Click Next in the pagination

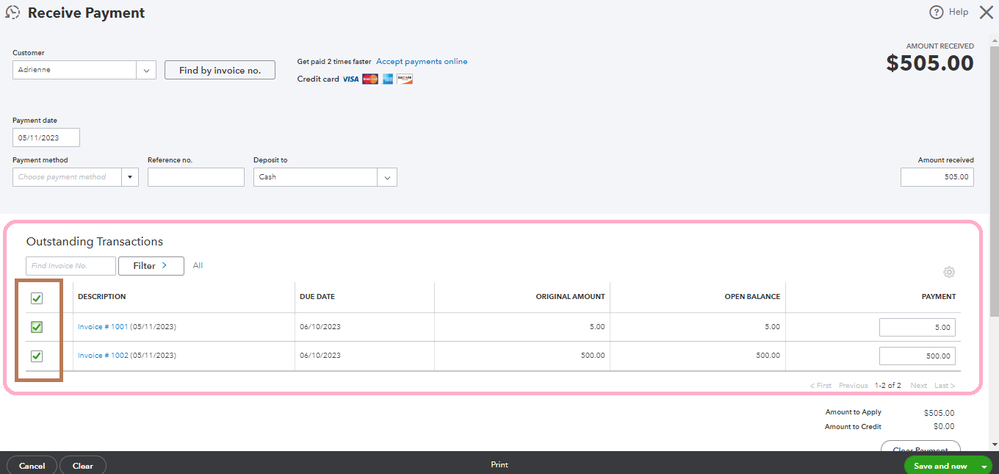point(919,385)
